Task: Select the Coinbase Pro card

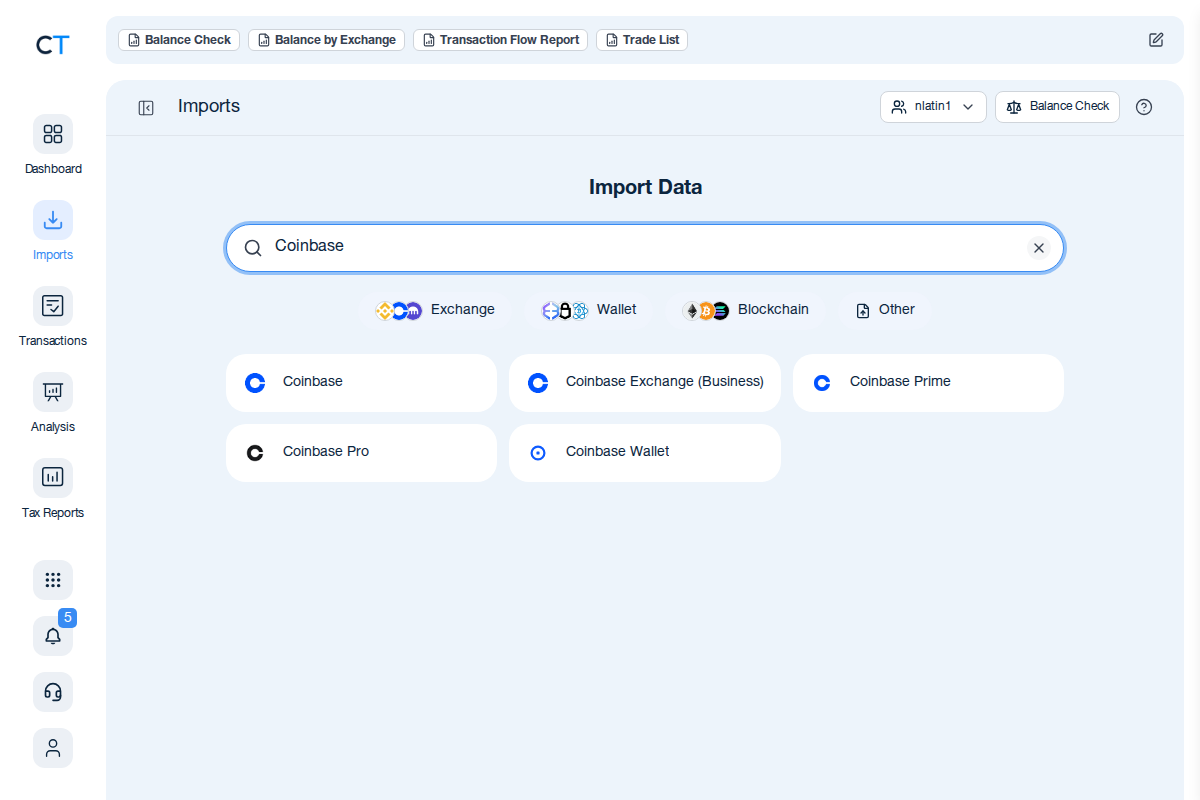Action: coord(361,453)
